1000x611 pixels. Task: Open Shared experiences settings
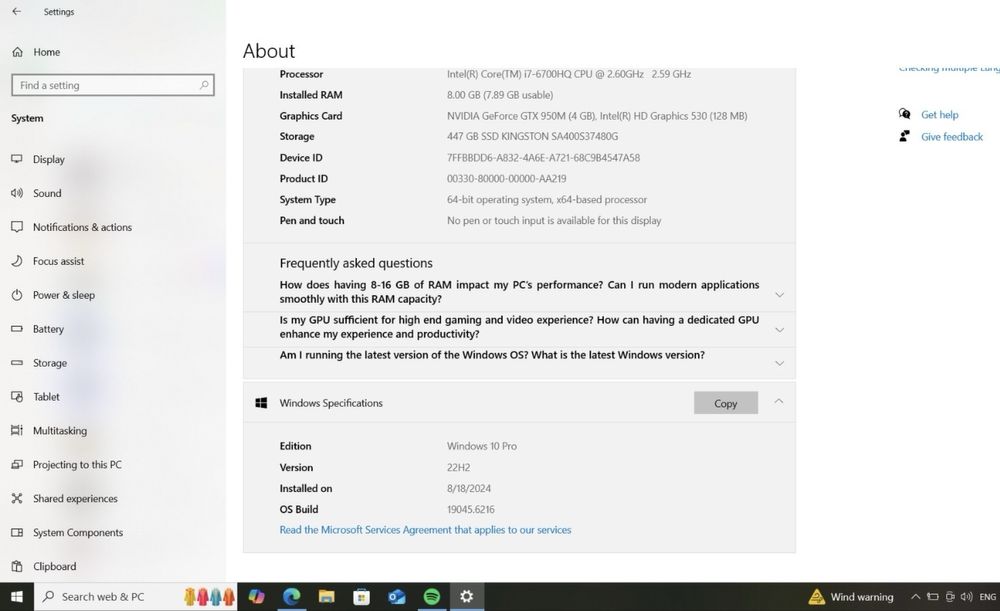point(75,498)
